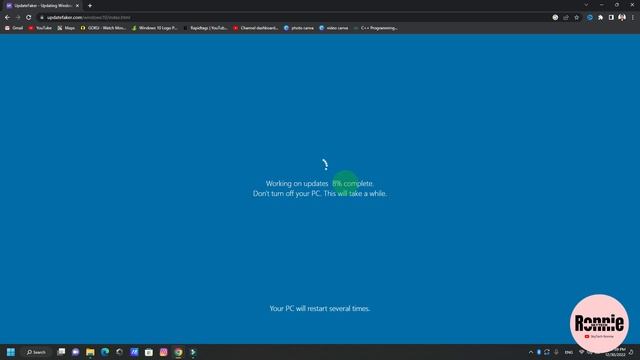Open the GOKU - Watch Movies bookmark
640x360 pixels.
[x=103, y=28]
